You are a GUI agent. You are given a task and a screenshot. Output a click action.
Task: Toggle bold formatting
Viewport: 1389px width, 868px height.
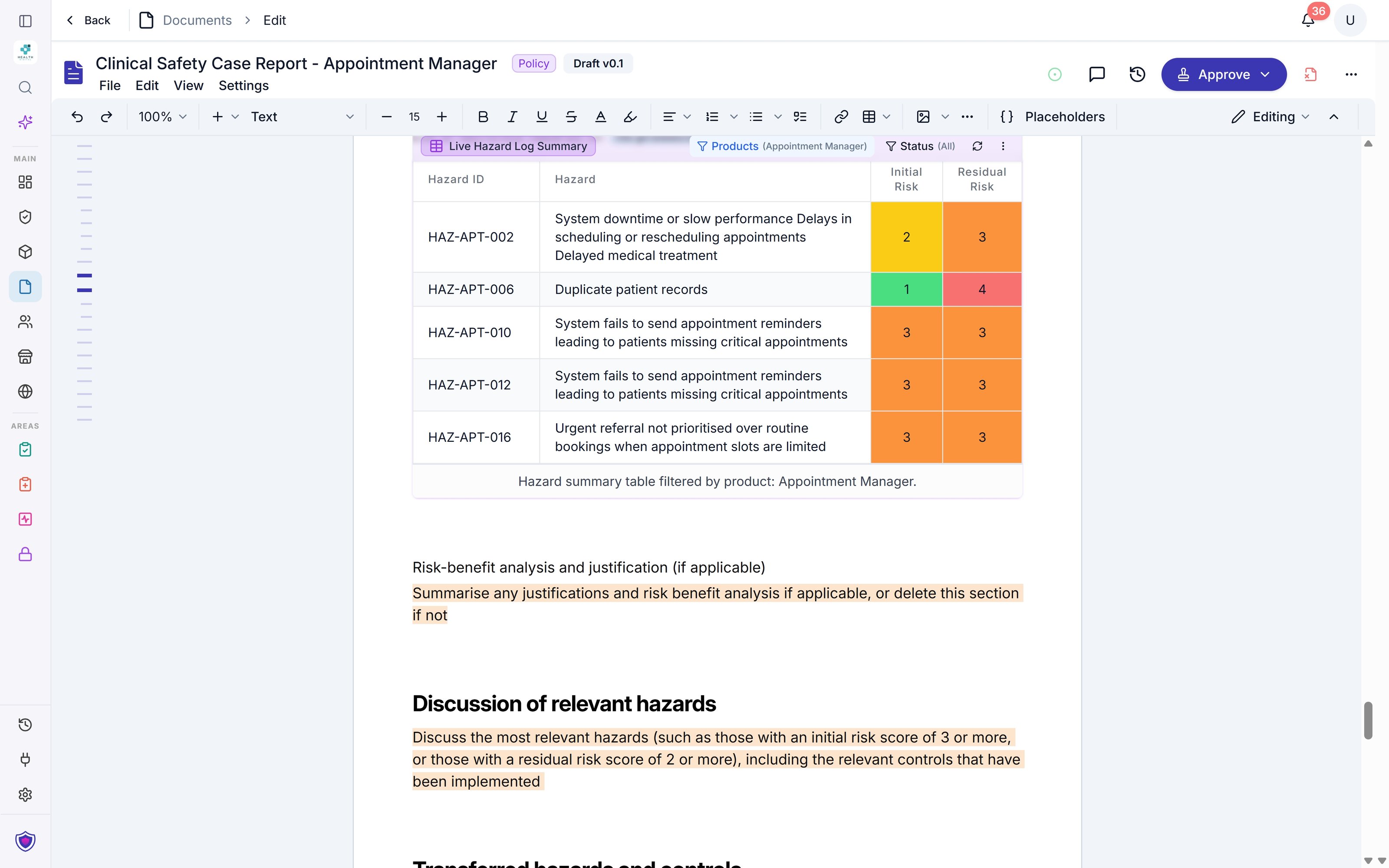coord(483,117)
